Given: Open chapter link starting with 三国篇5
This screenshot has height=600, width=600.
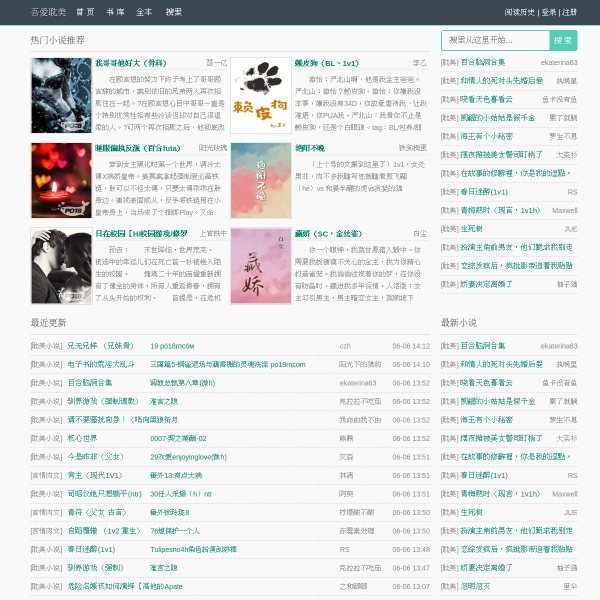Looking at the screenshot, I should click(x=228, y=364).
